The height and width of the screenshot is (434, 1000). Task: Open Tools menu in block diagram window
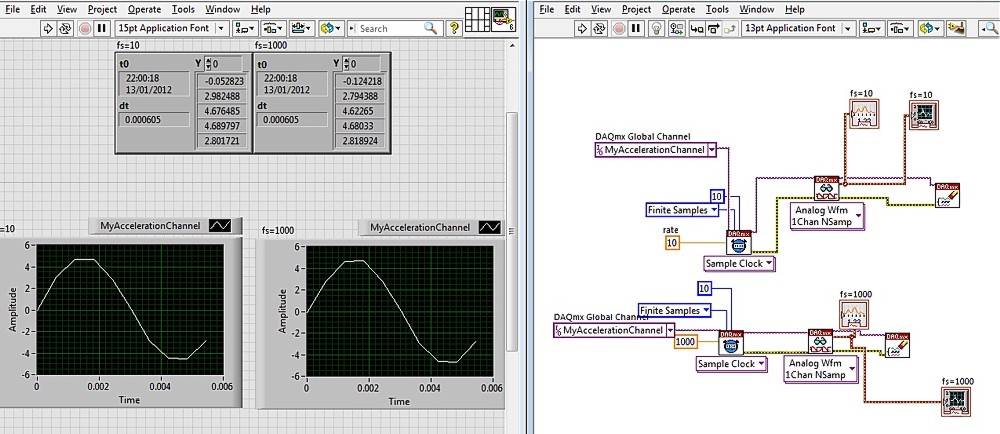coord(716,9)
